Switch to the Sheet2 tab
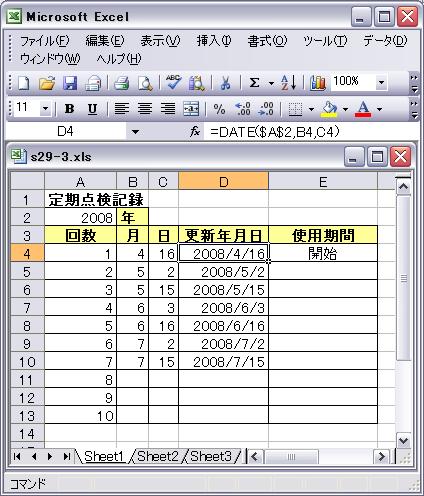 (158, 456)
